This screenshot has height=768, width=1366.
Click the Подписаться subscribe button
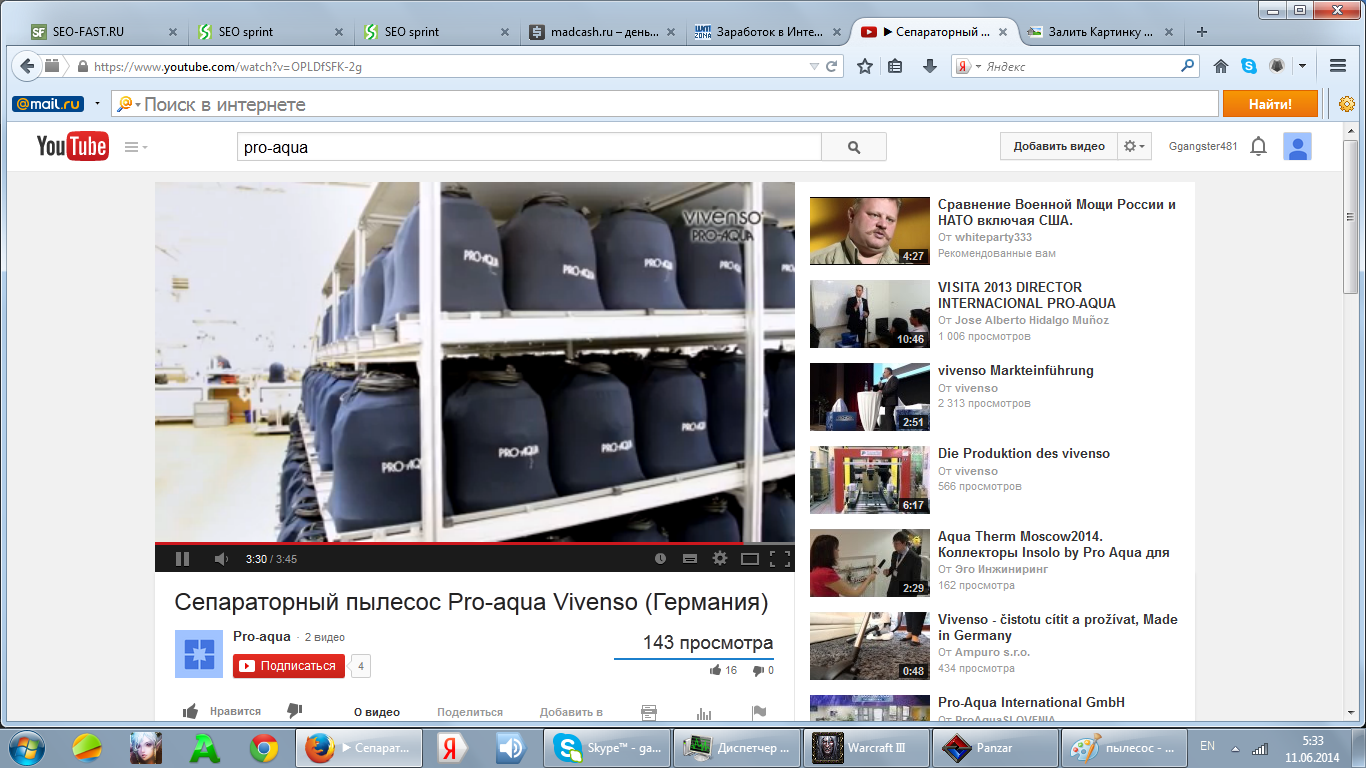(x=289, y=666)
